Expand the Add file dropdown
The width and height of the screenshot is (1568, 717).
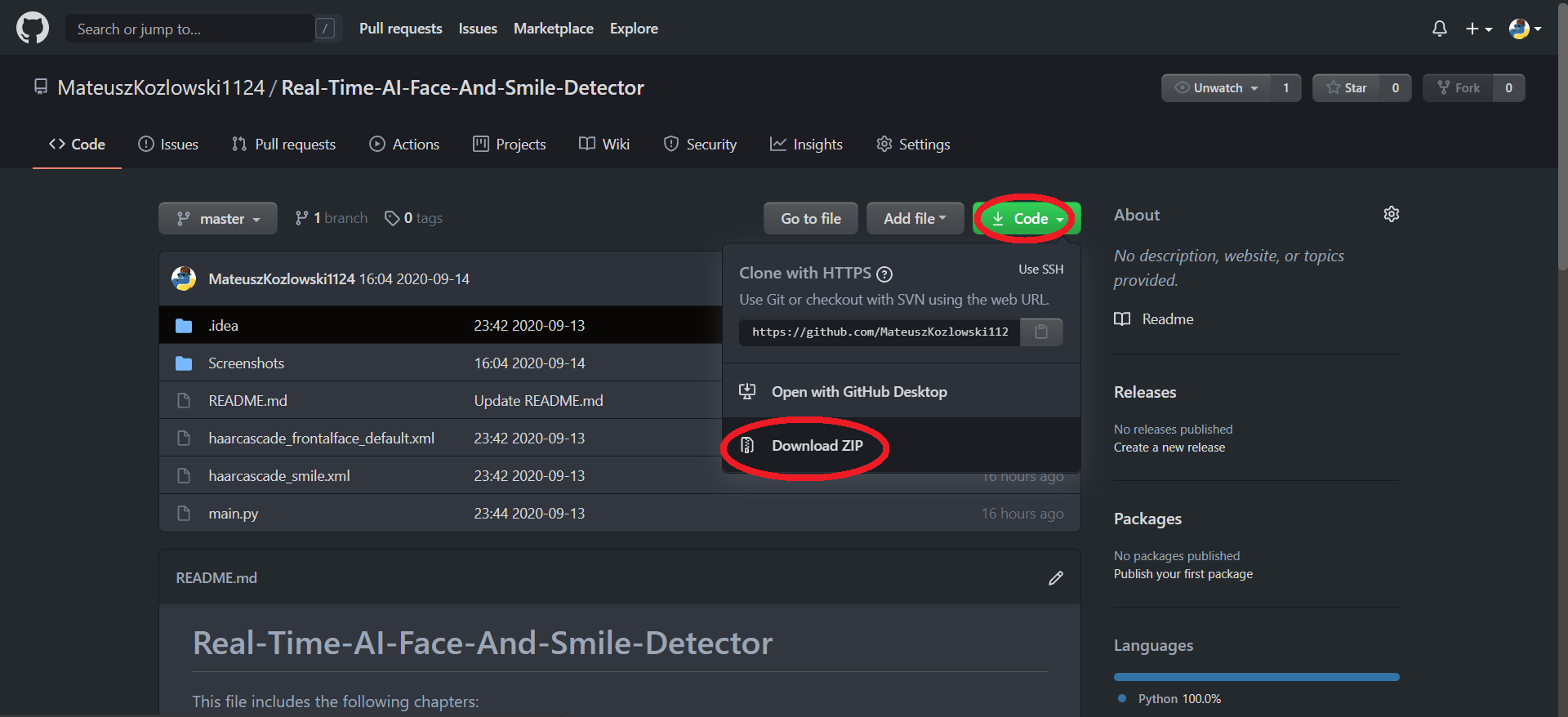coord(915,218)
